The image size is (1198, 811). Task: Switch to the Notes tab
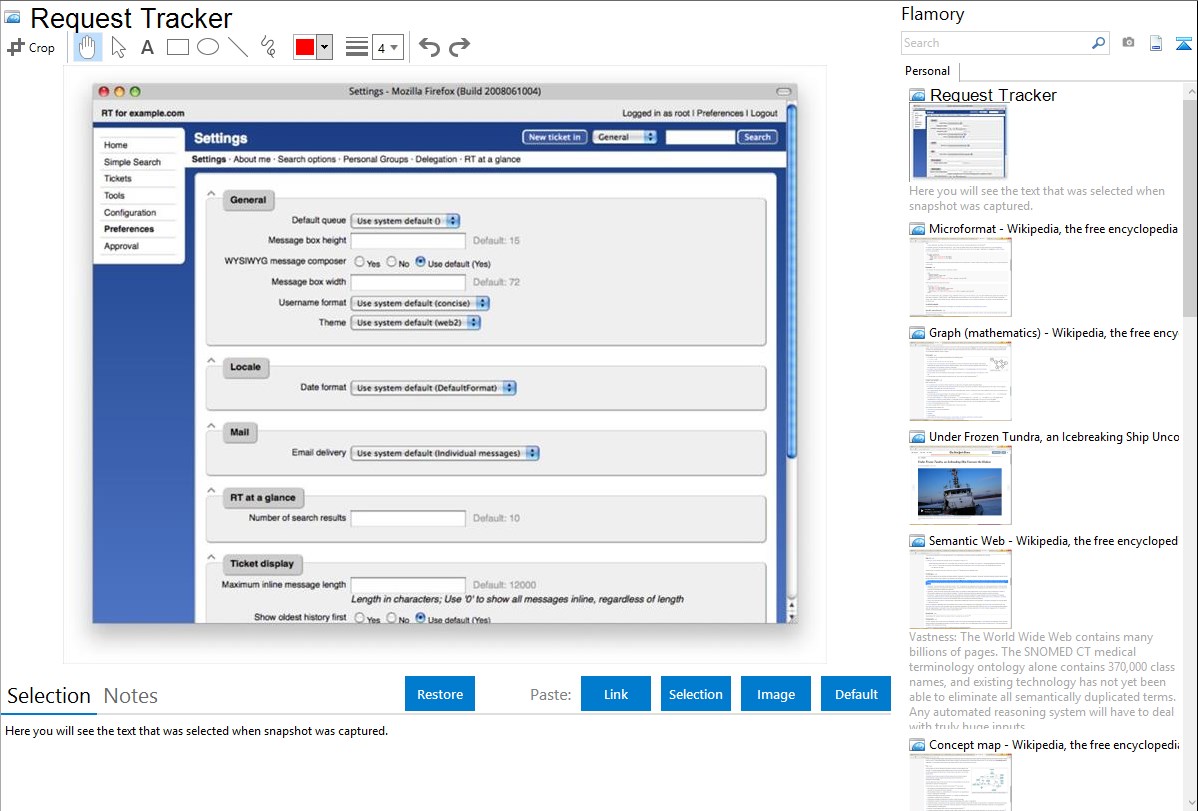[x=131, y=696]
